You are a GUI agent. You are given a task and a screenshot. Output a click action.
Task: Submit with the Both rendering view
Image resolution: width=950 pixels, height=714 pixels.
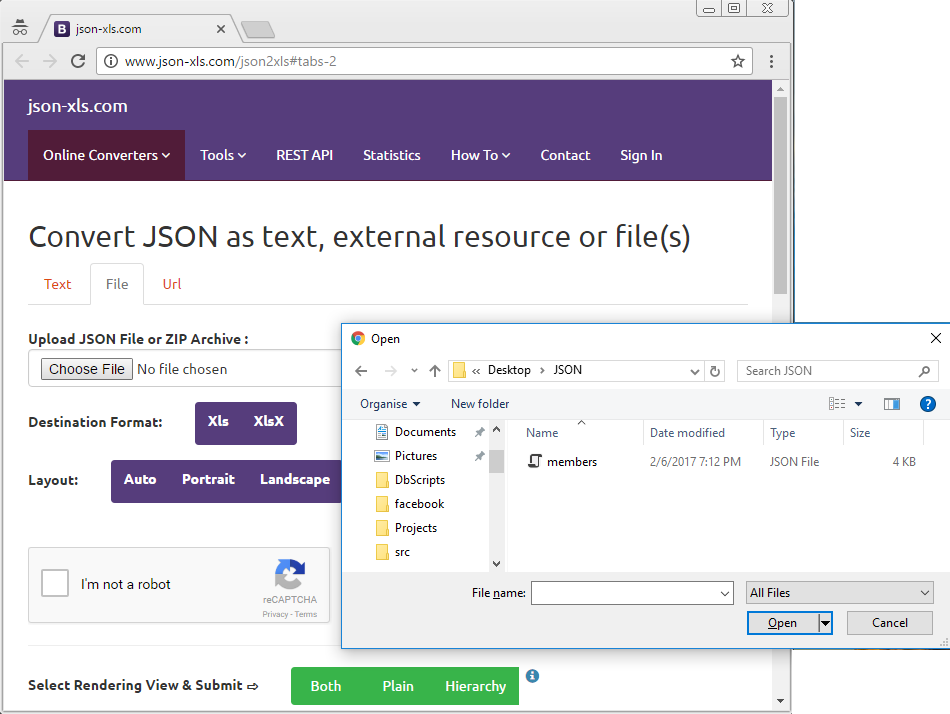pos(326,686)
